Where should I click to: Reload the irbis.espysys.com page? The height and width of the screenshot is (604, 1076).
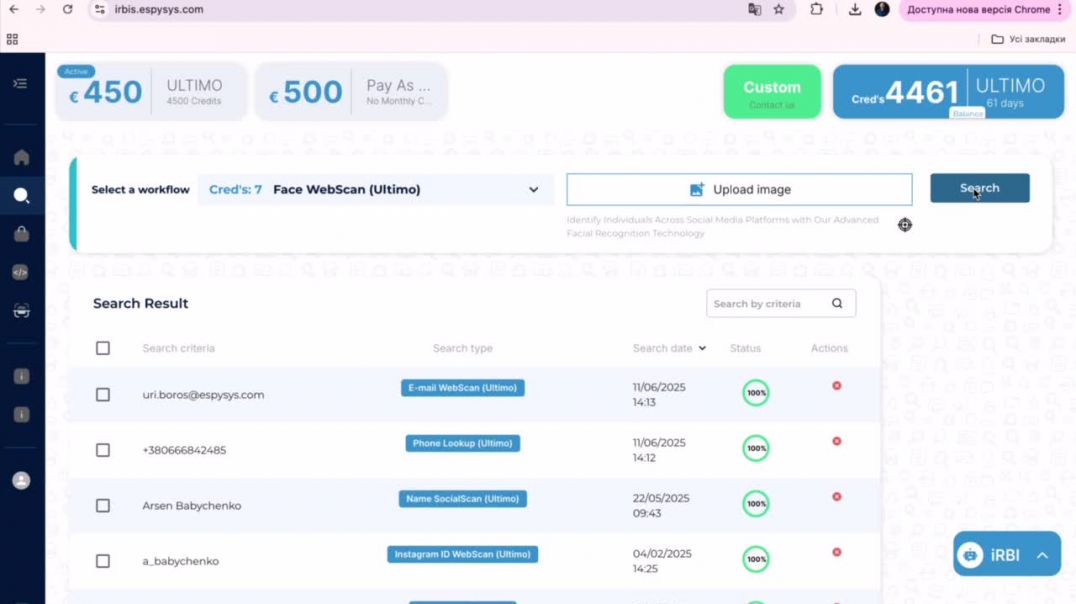coord(67,10)
